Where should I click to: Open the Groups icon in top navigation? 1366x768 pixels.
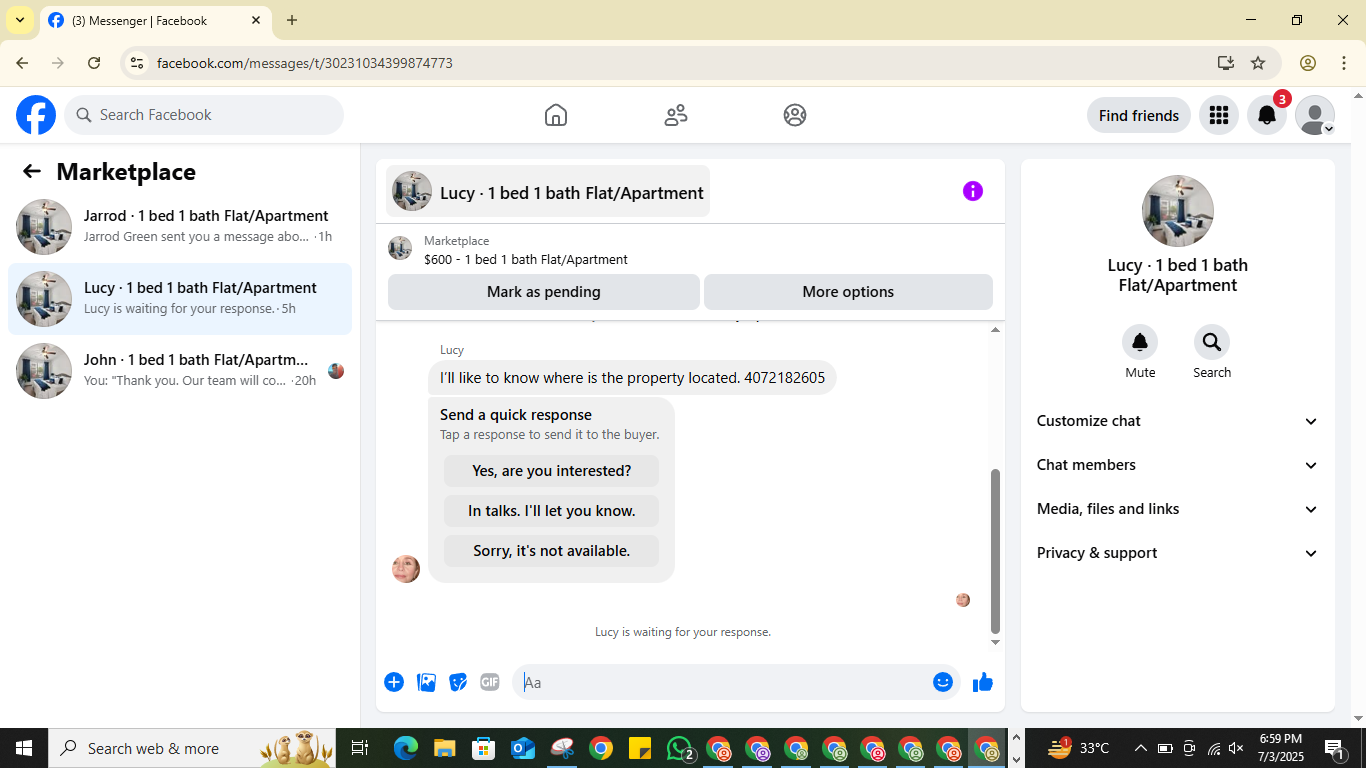tap(795, 115)
